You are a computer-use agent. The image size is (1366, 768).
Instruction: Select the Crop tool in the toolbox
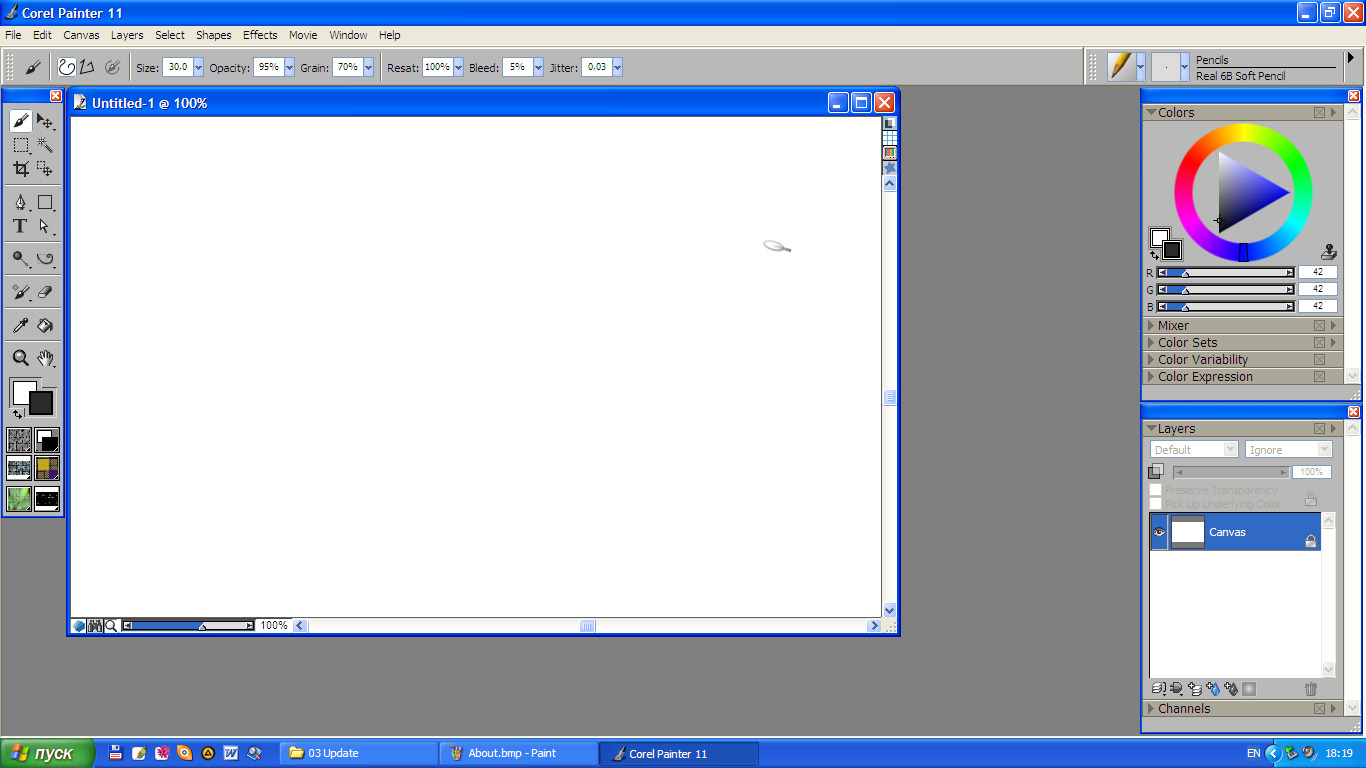tap(21, 169)
